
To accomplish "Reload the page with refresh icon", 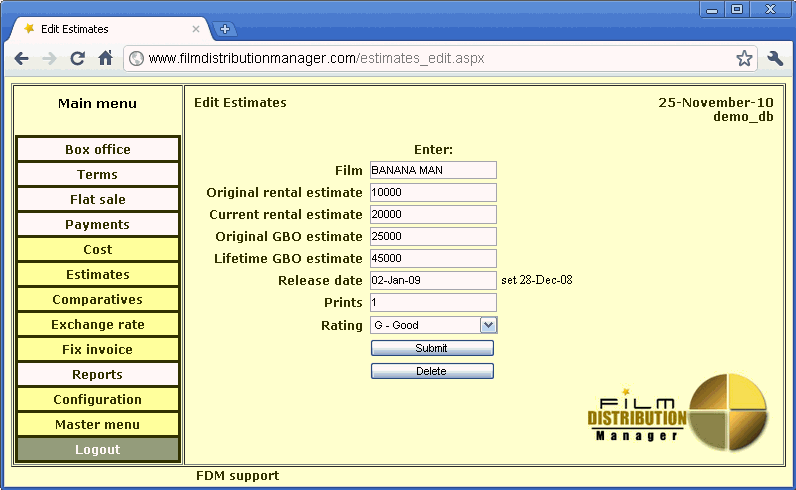I will pos(77,59).
